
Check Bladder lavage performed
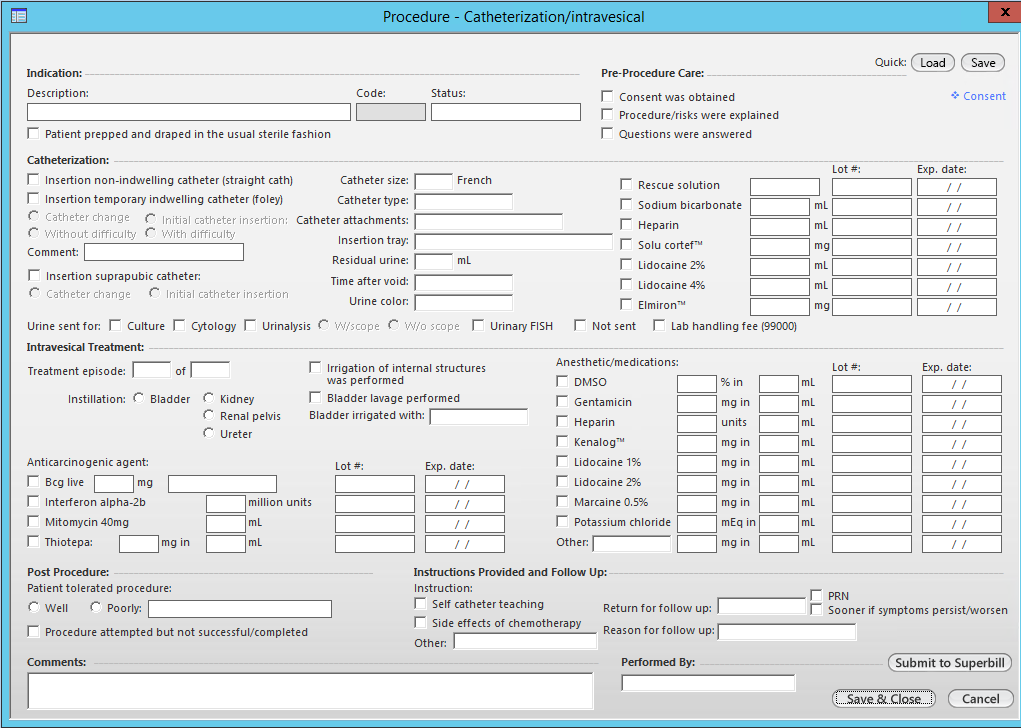point(315,397)
